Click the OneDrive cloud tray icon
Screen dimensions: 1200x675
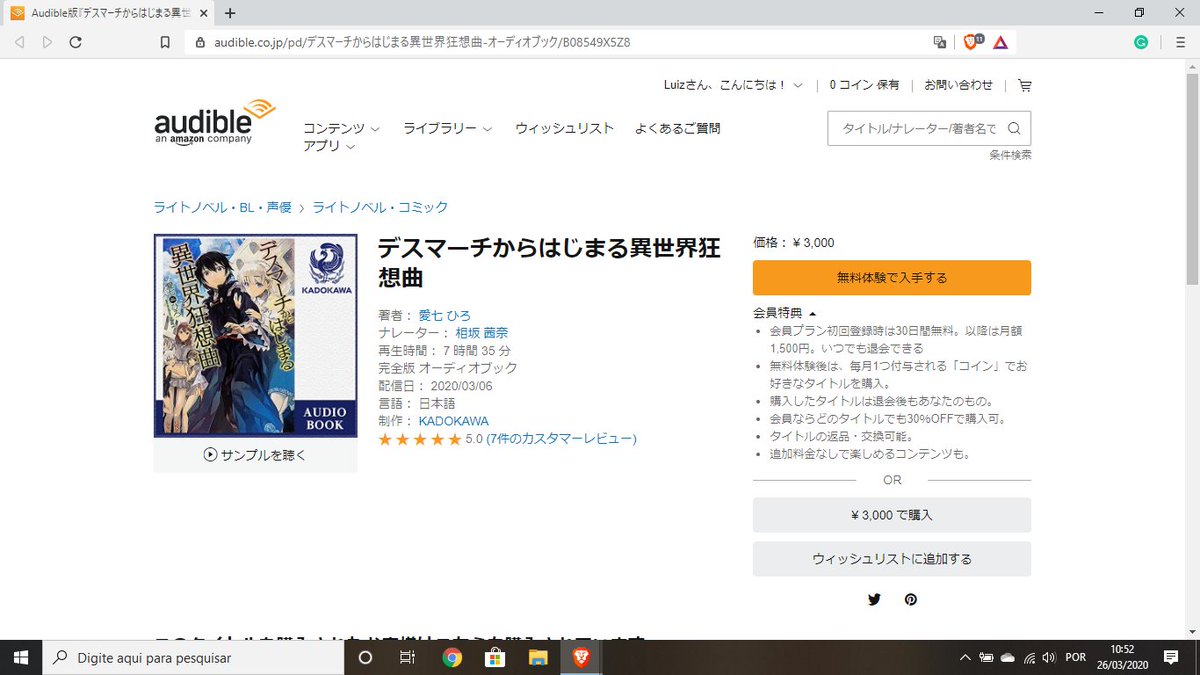pyautogui.click(x=1007, y=657)
